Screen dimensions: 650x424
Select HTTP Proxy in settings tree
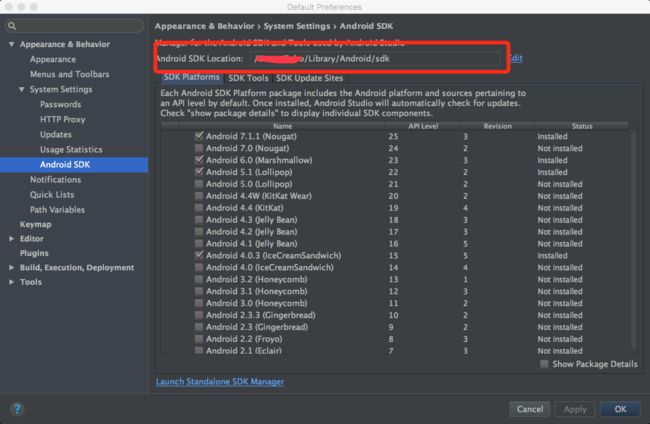tap(62, 119)
